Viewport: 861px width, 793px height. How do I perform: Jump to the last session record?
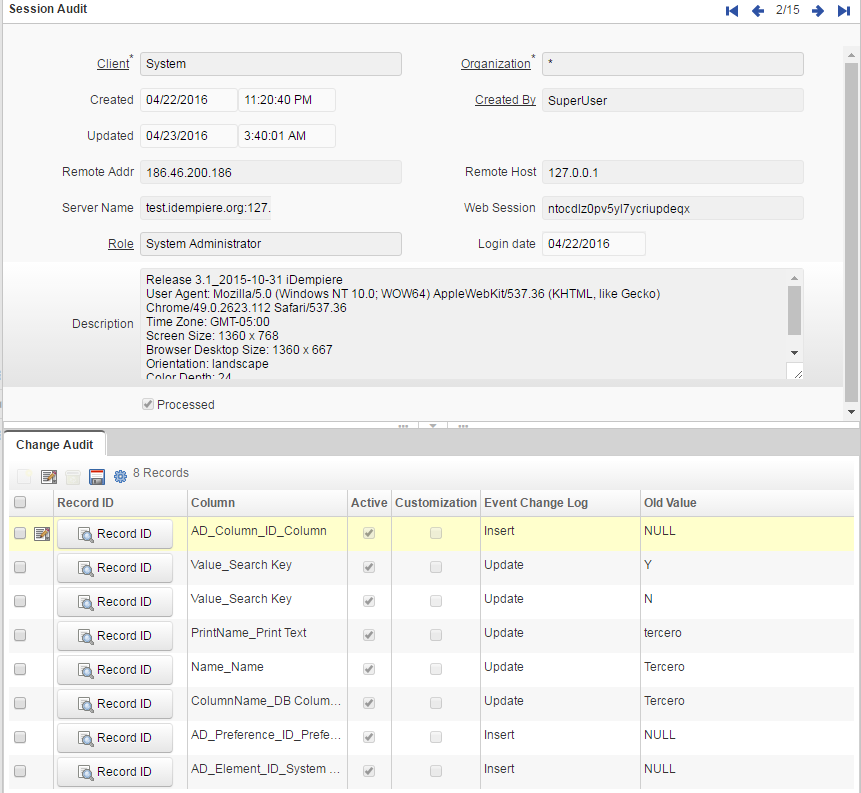click(x=843, y=10)
